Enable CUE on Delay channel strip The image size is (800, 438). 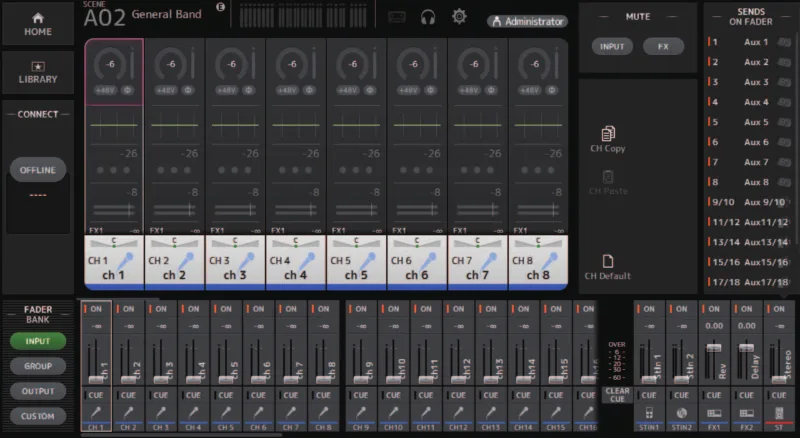[x=746, y=395]
